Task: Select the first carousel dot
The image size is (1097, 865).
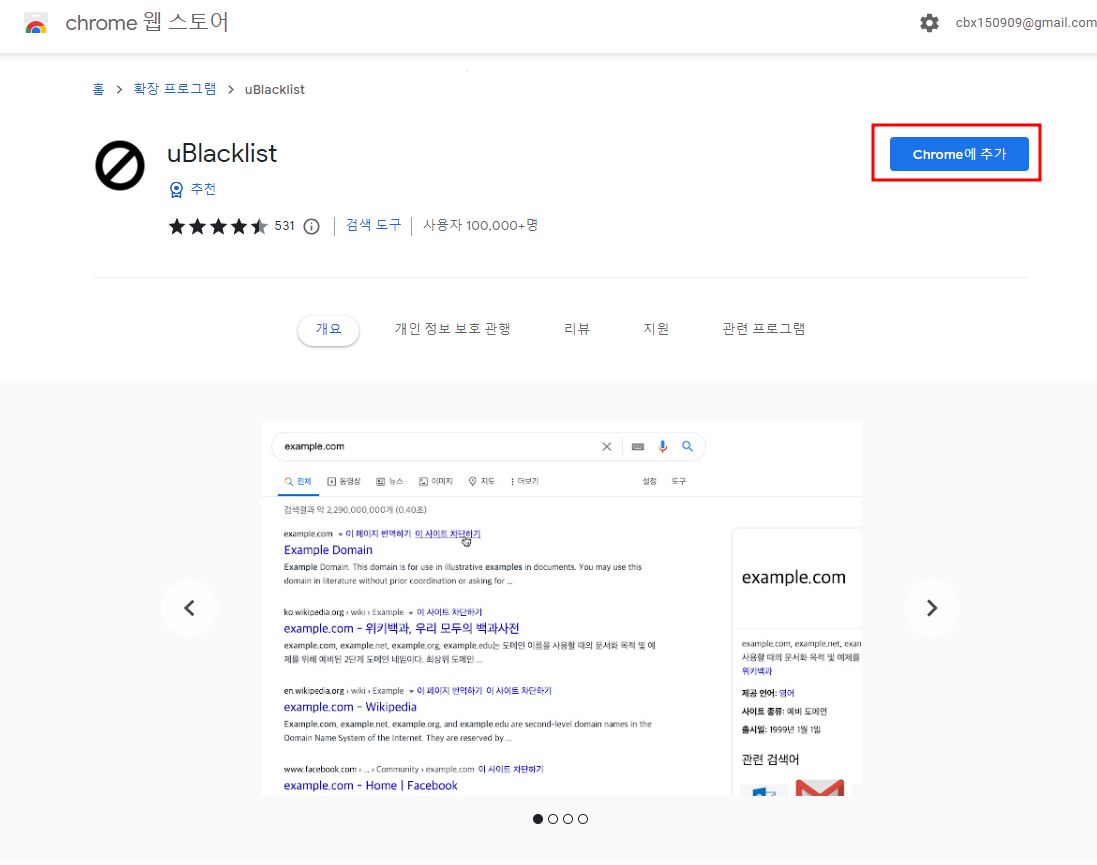Action: coord(537,819)
